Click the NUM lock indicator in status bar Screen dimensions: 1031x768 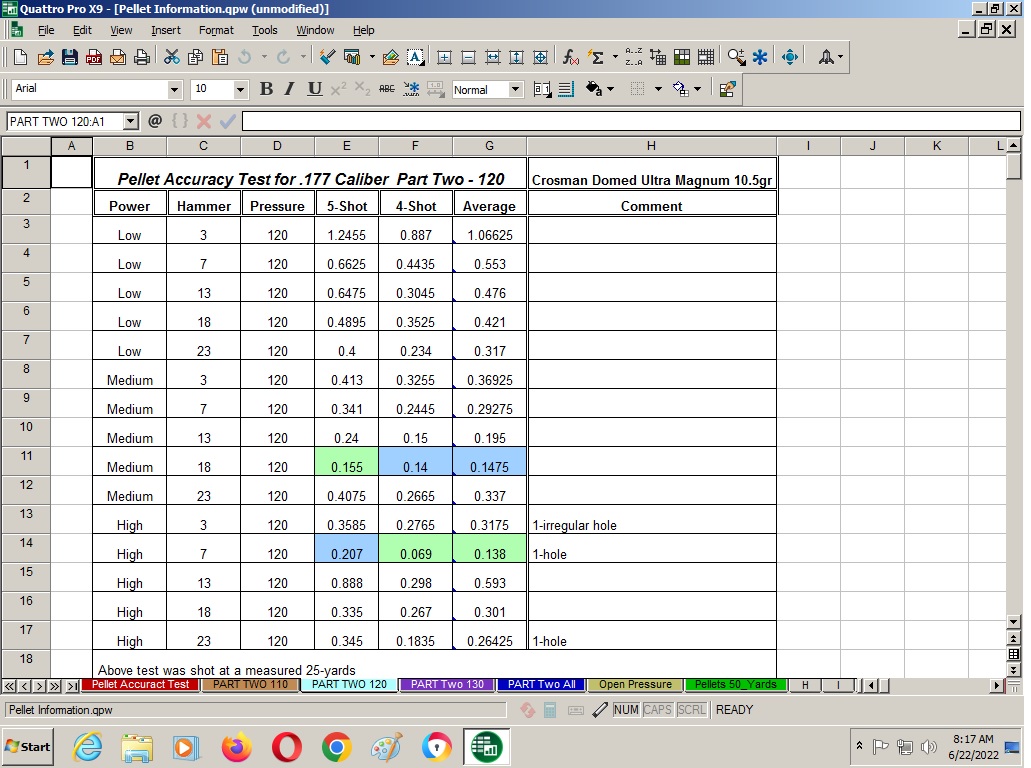click(x=626, y=709)
